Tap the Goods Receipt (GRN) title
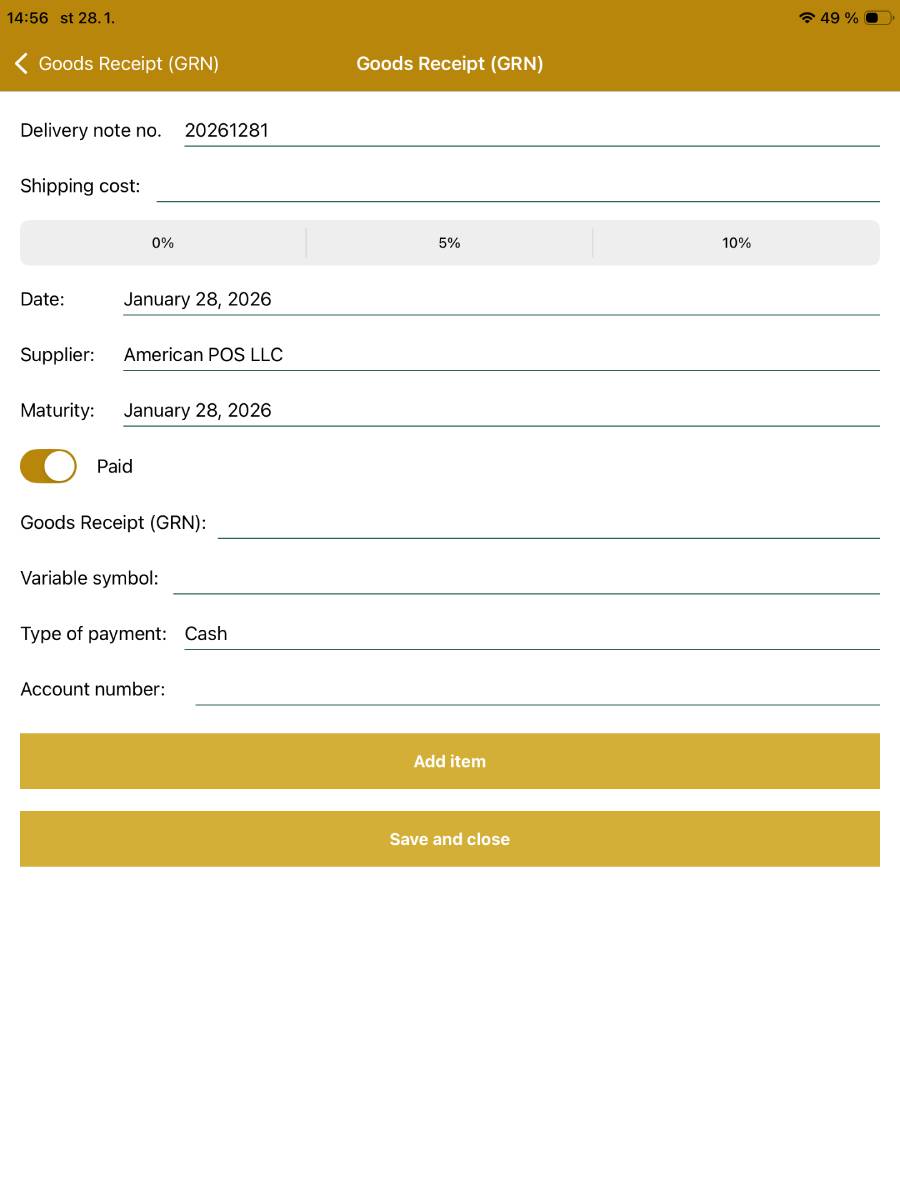900x1200 pixels. point(449,63)
